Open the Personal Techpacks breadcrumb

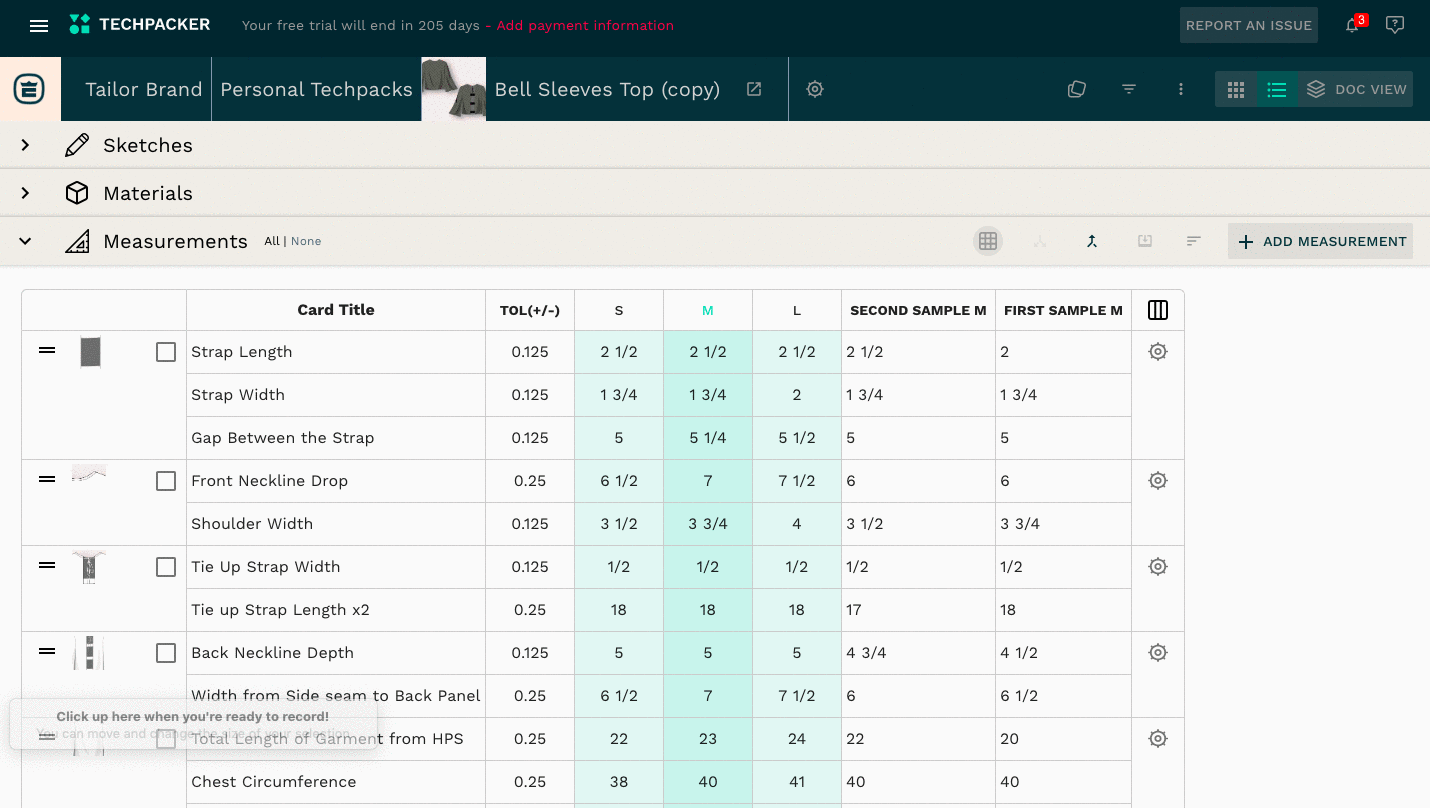tap(316, 89)
